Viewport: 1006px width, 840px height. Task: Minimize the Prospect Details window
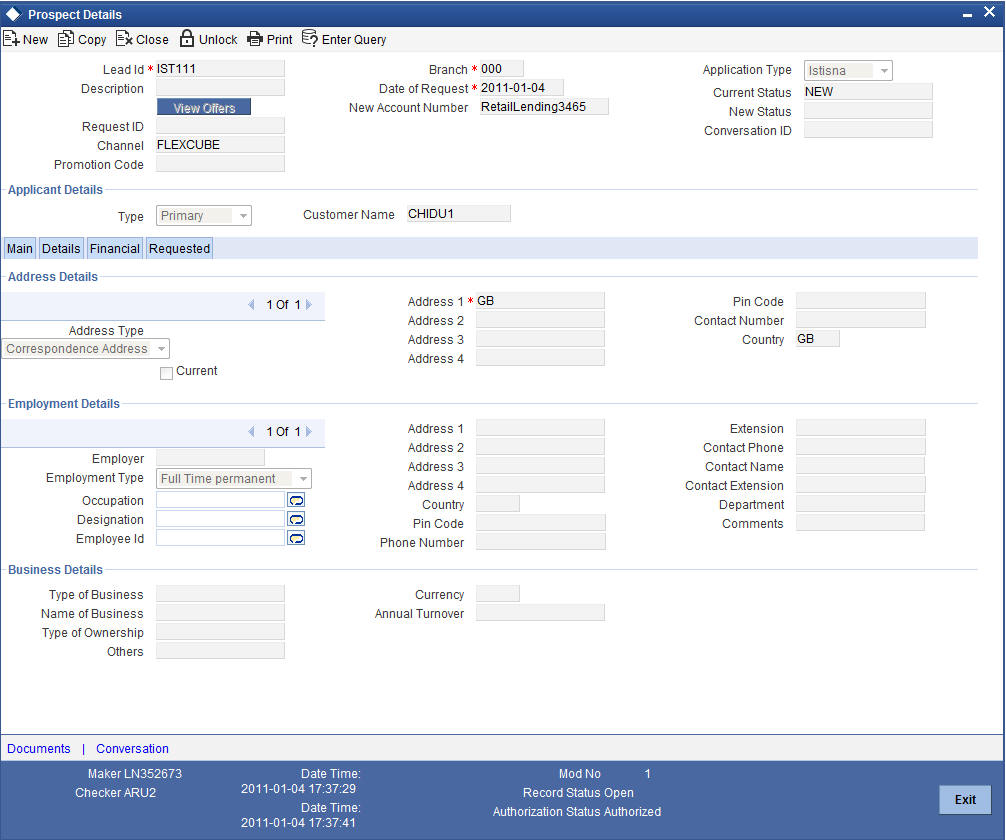tap(967, 15)
